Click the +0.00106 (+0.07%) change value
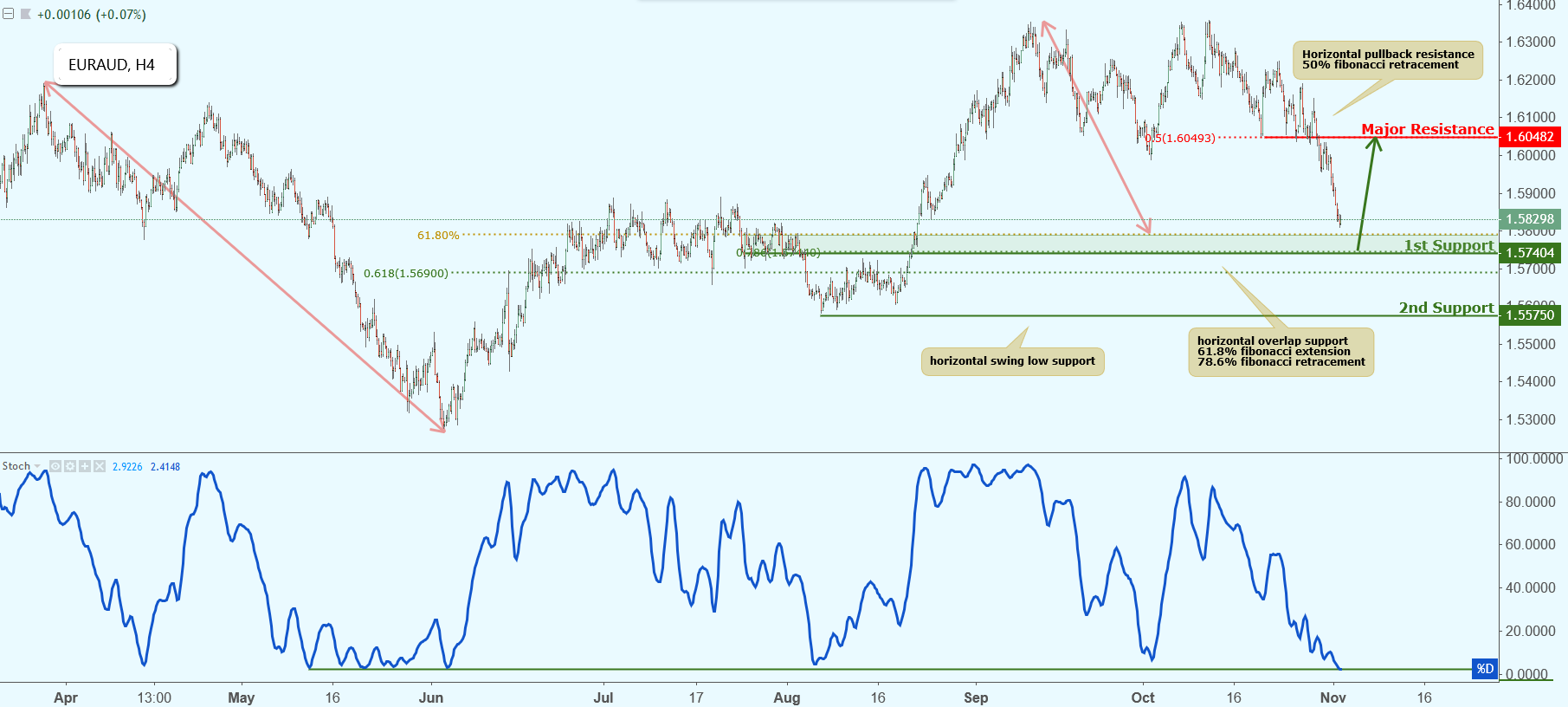The width and height of the screenshot is (1568, 707). pyautogui.click(x=92, y=15)
